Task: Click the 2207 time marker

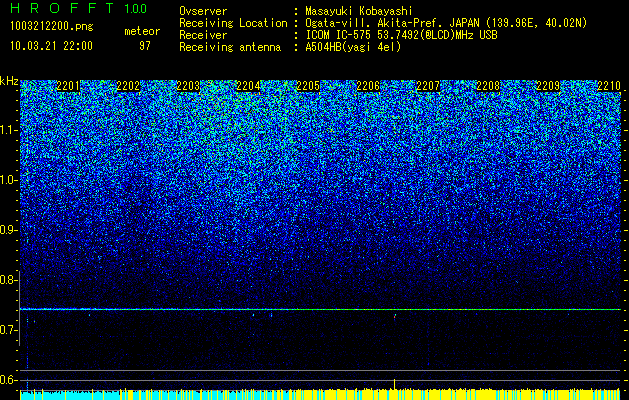Action: pyautogui.click(x=428, y=86)
